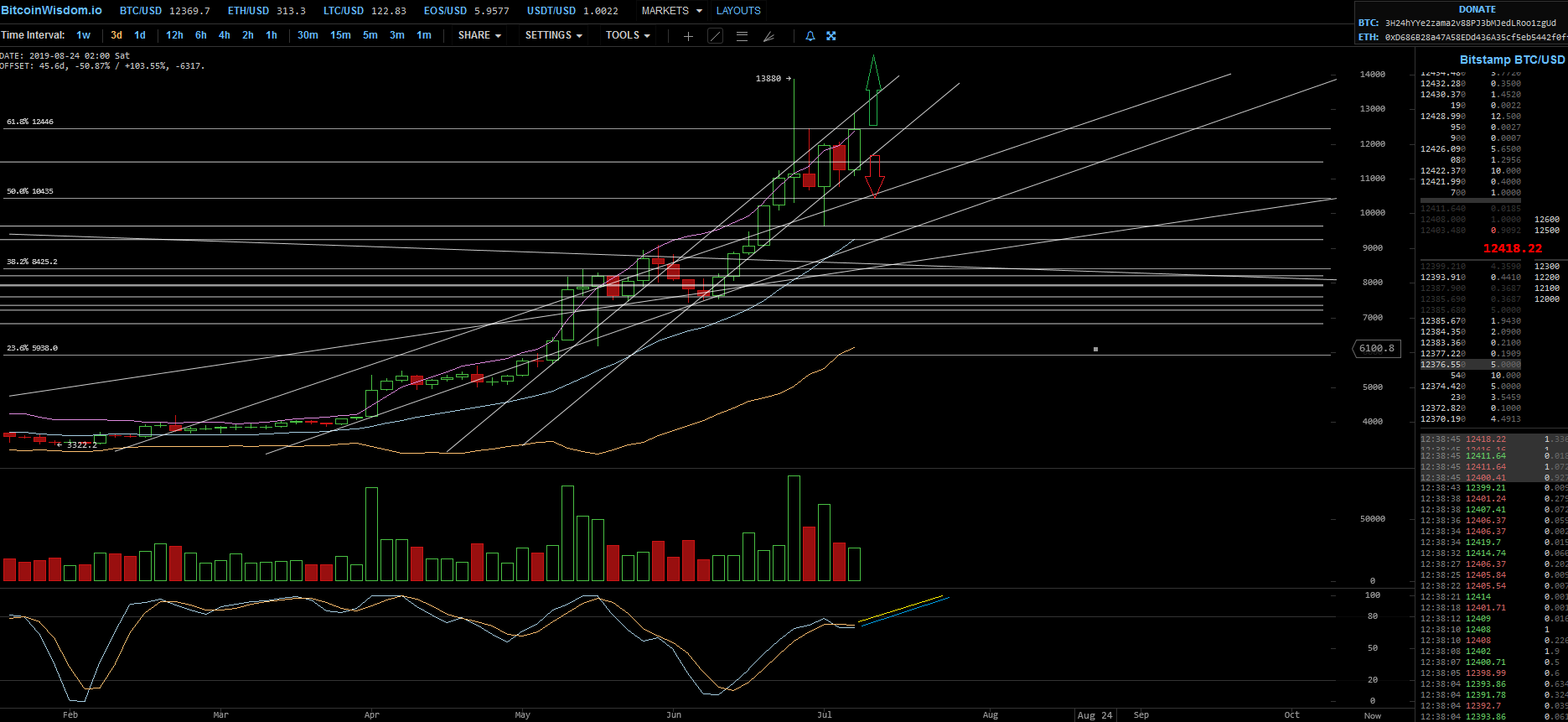Select the crosshair cursor tool
Viewport: 1568px width, 722px height.
pos(688,36)
